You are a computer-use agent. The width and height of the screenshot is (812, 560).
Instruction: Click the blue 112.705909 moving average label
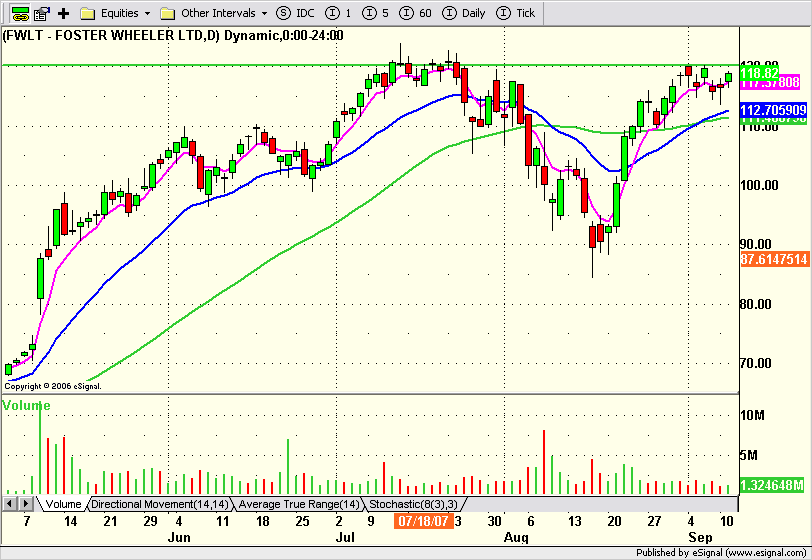773,110
